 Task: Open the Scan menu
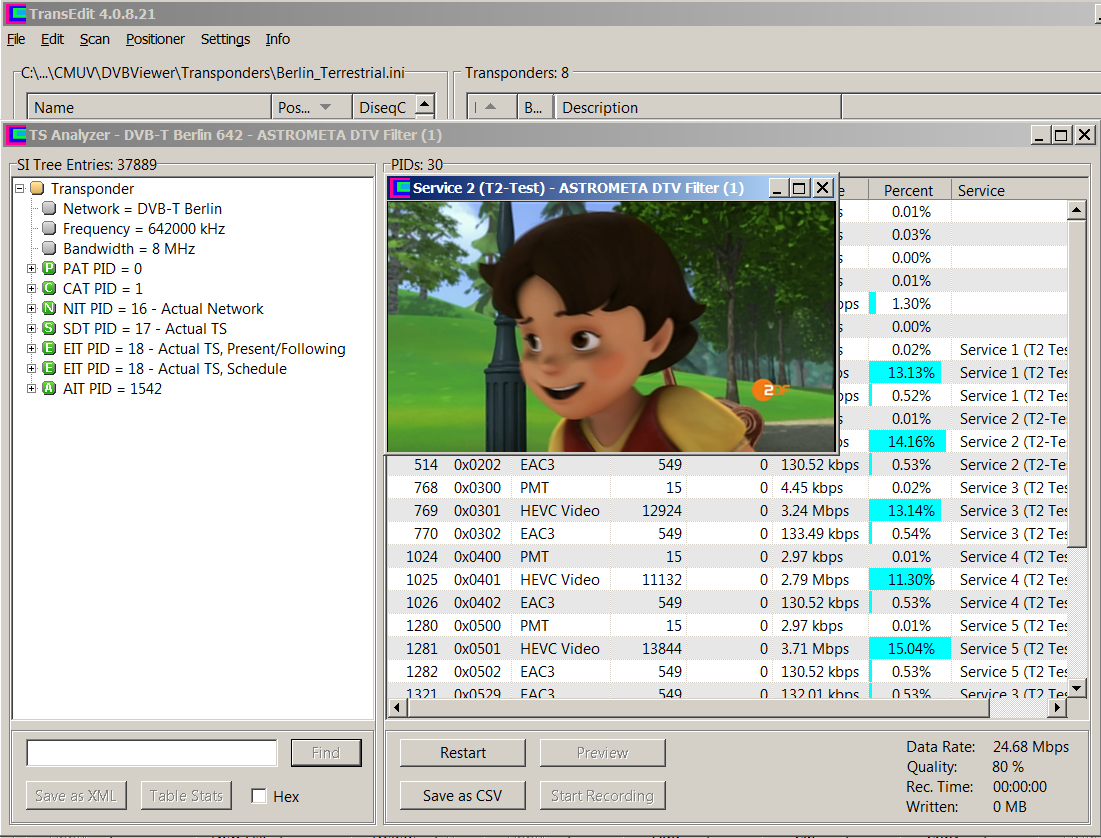[x=95, y=39]
